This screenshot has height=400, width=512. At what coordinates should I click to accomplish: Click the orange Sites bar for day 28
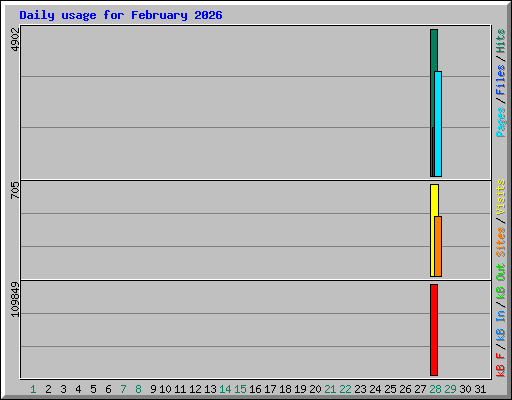(x=438, y=246)
